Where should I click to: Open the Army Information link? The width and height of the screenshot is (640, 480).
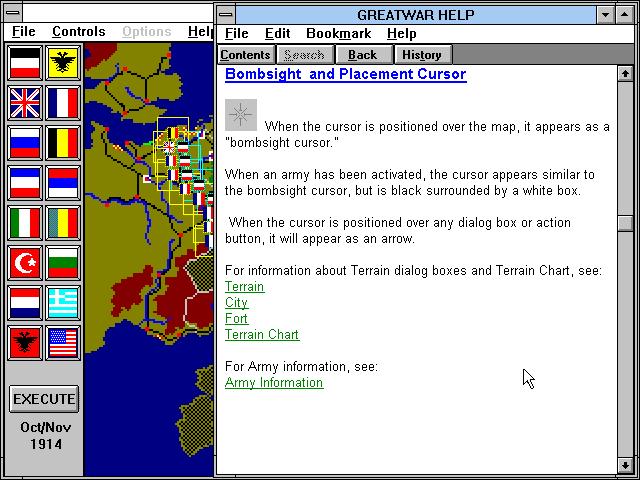(x=274, y=382)
